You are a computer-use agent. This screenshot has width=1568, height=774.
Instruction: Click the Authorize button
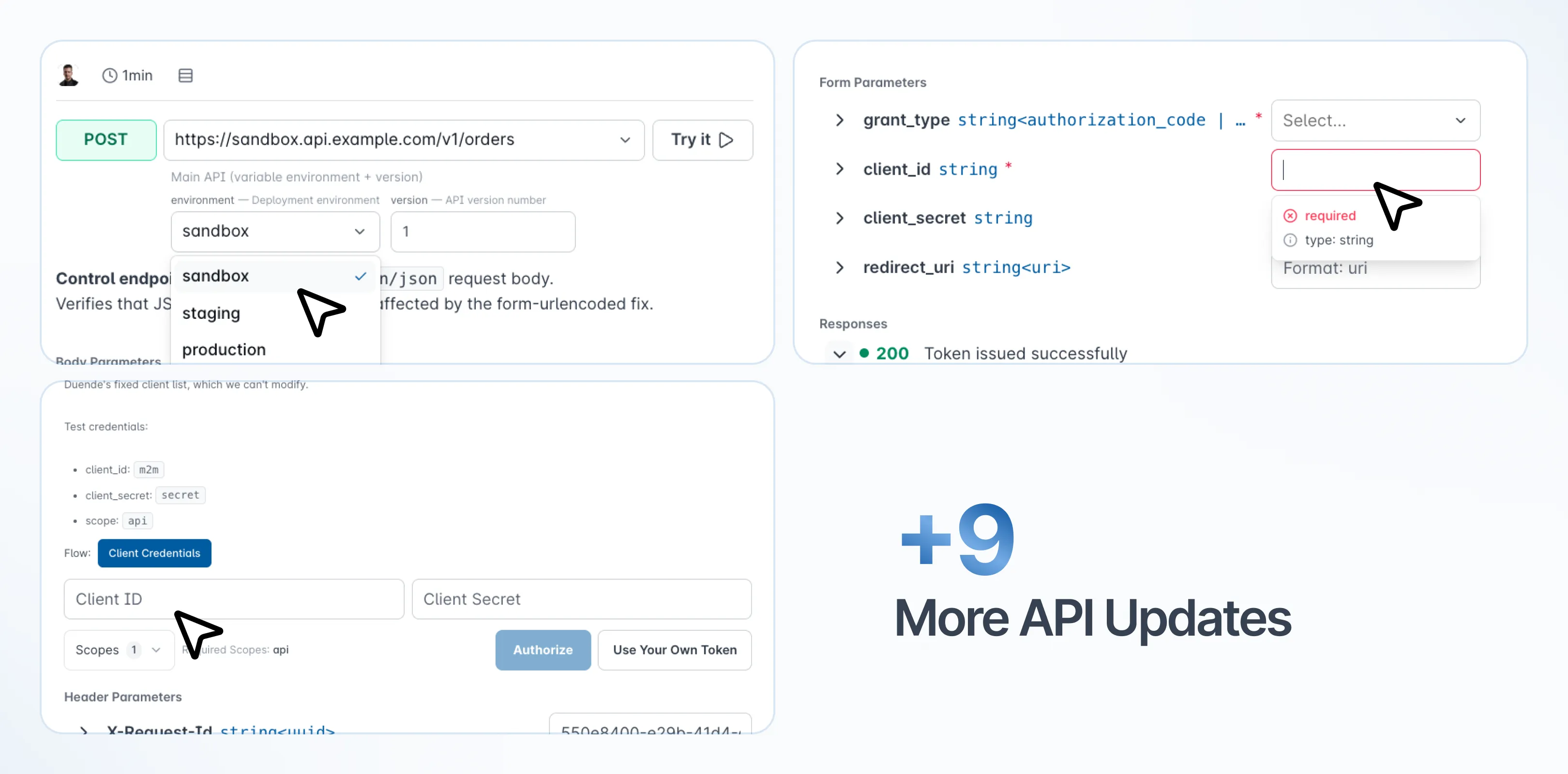(543, 650)
